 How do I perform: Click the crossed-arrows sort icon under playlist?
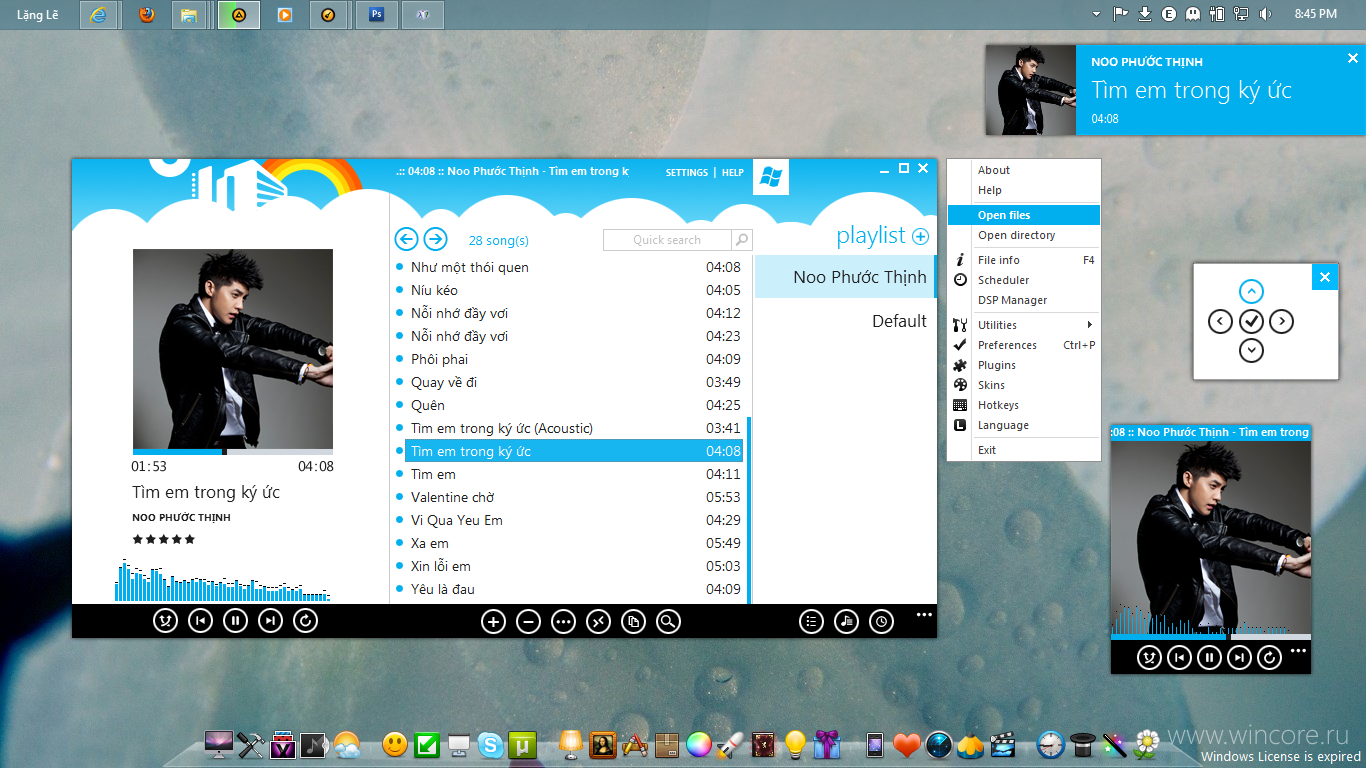coord(598,622)
